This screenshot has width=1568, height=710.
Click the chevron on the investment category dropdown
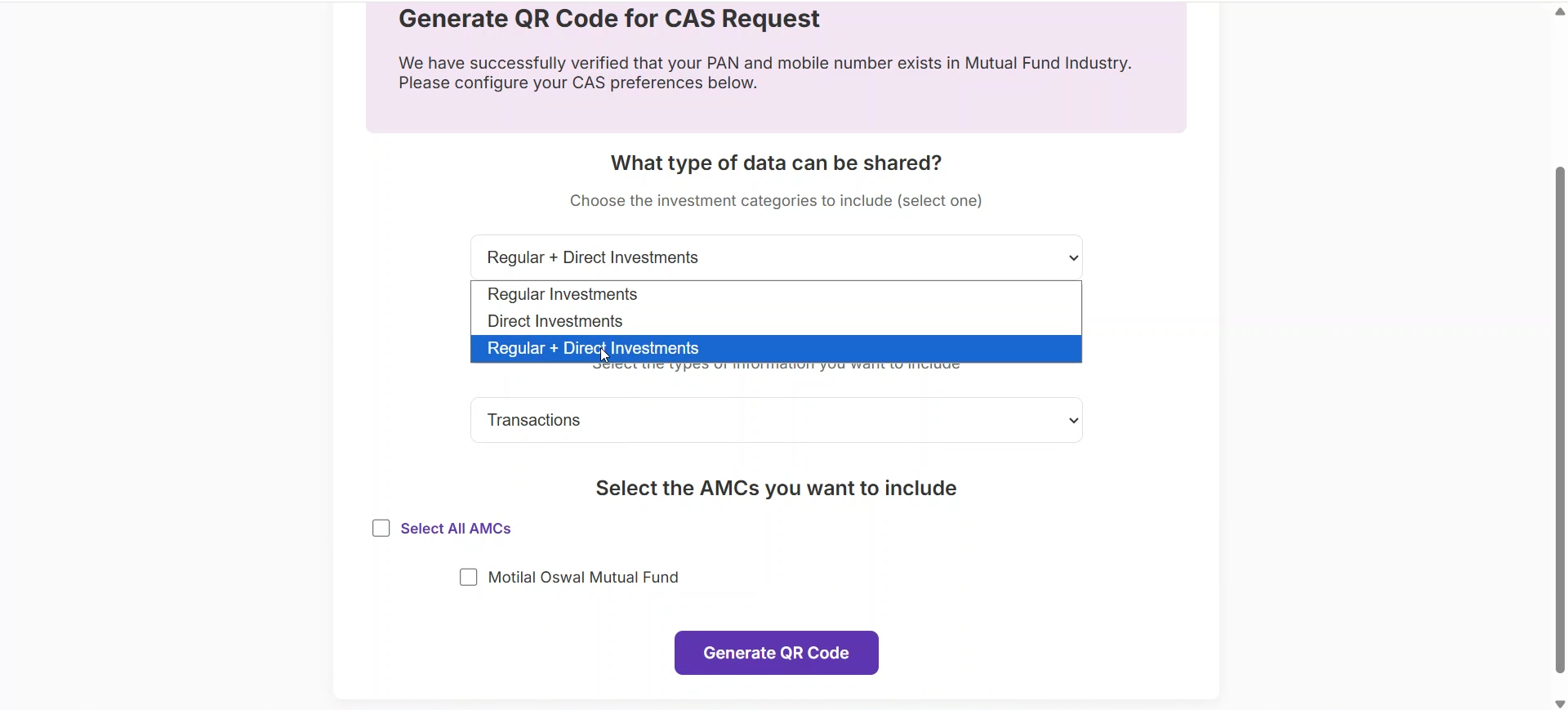(1075, 258)
